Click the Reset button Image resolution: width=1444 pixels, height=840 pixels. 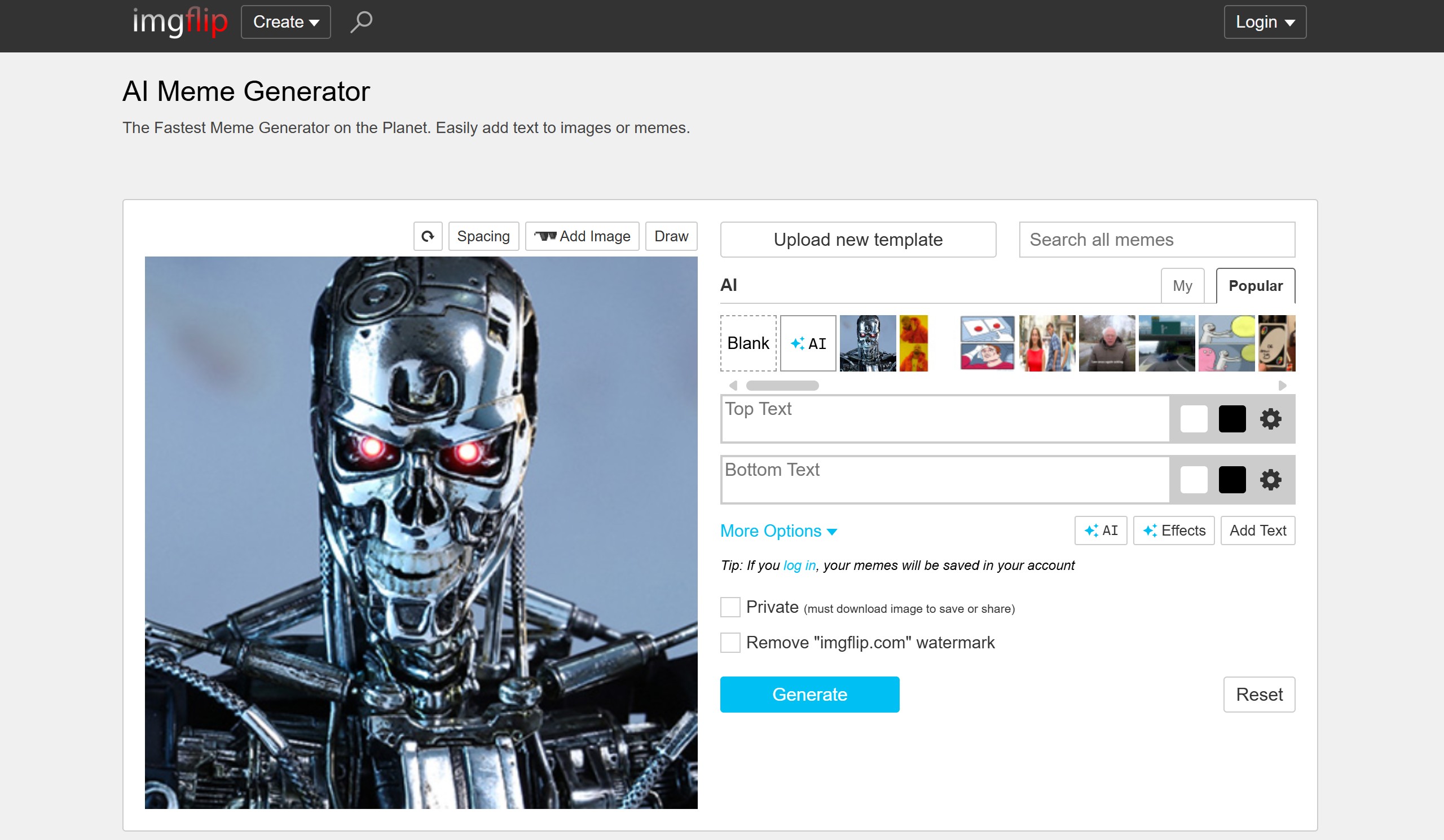click(1259, 694)
